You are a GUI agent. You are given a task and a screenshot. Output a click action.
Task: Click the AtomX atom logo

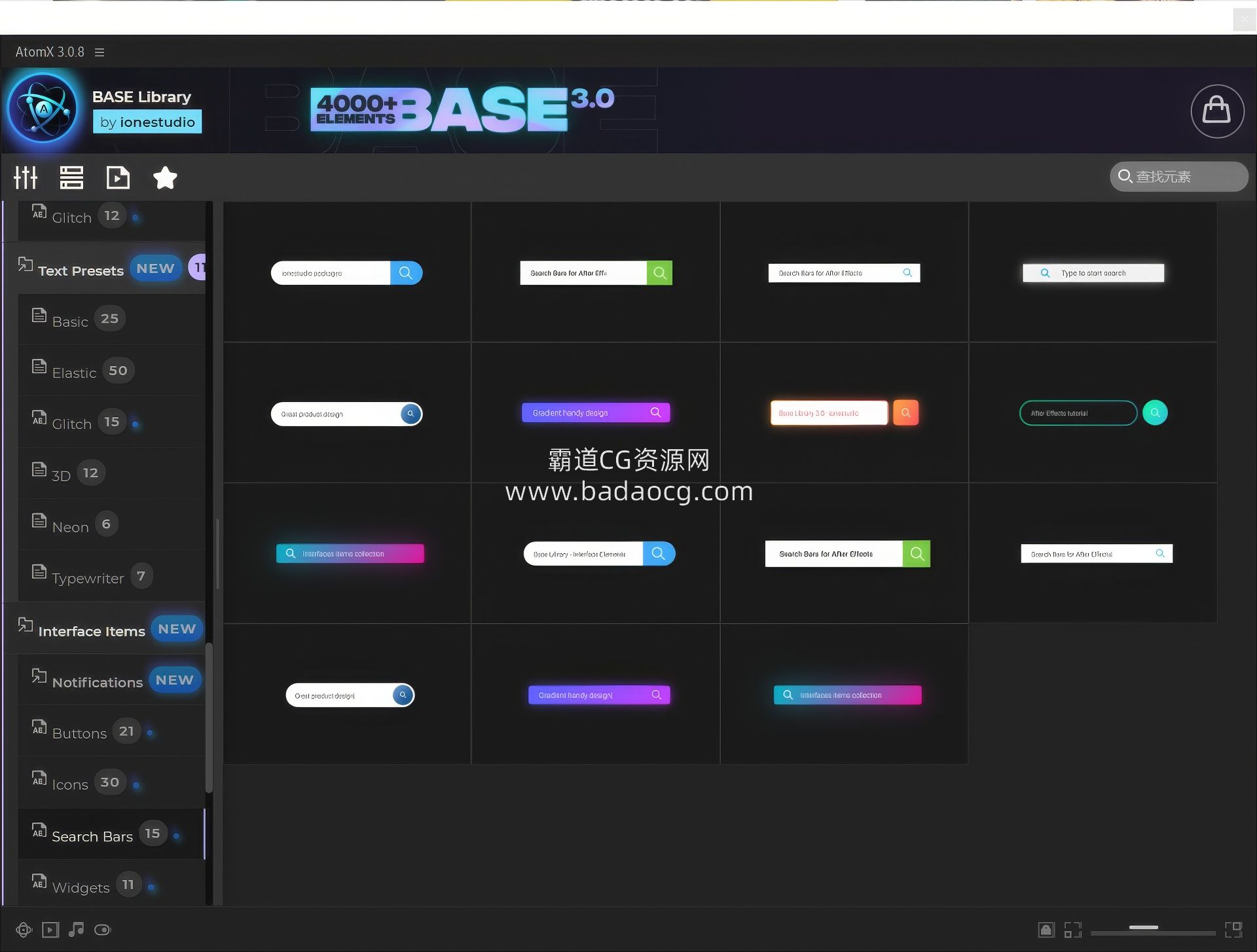pyautogui.click(x=44, y=109)
